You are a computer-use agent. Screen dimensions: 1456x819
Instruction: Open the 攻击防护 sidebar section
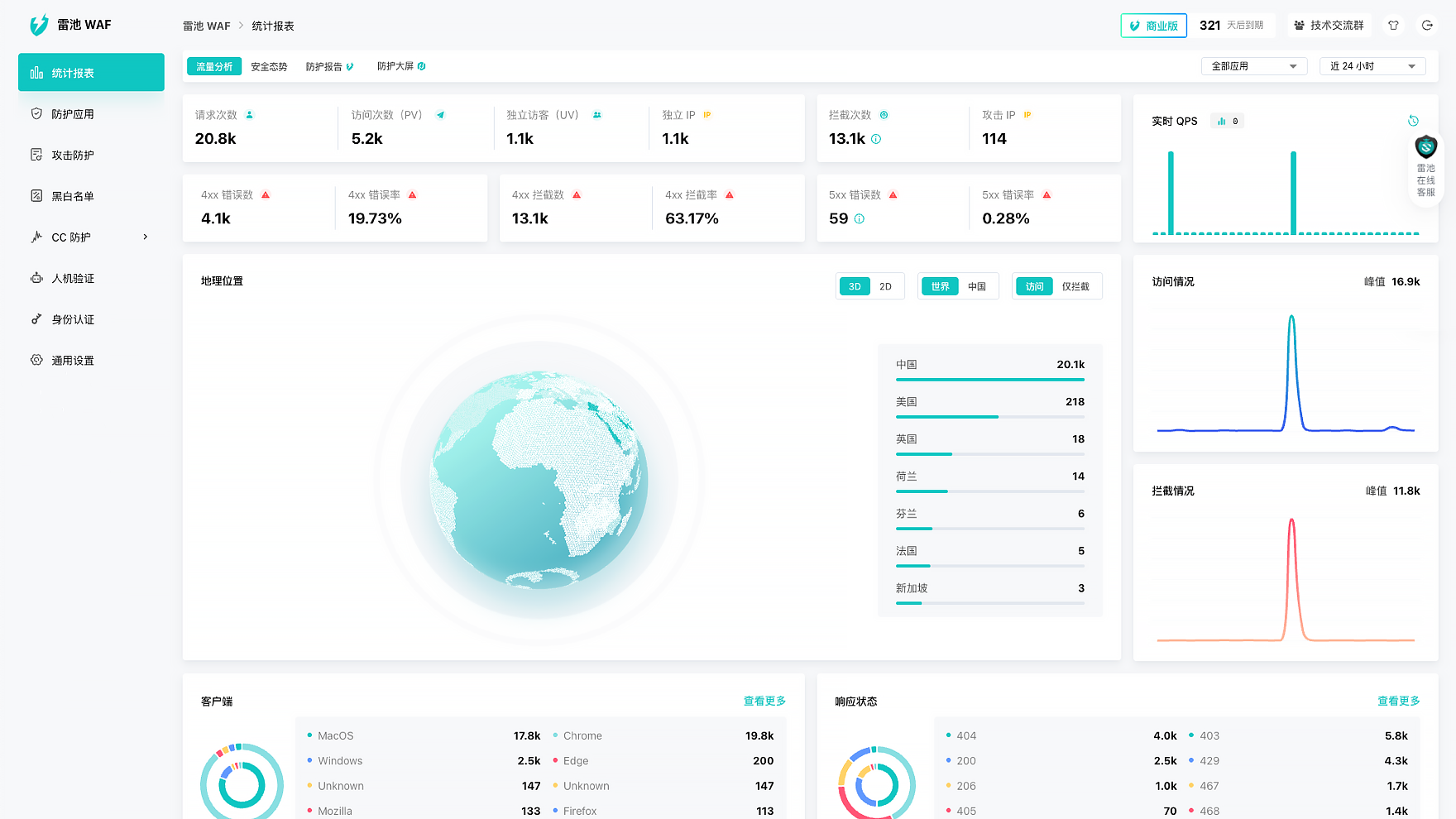click(x=73, y=156)
